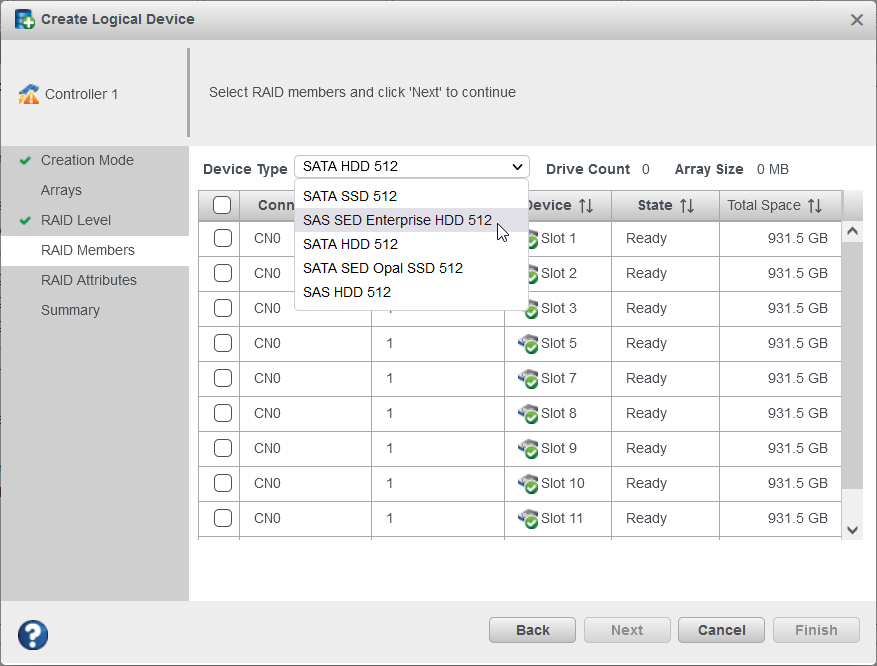877x666 pixels.
Task: Open the Help question mark icon
Action: (32, 635)
